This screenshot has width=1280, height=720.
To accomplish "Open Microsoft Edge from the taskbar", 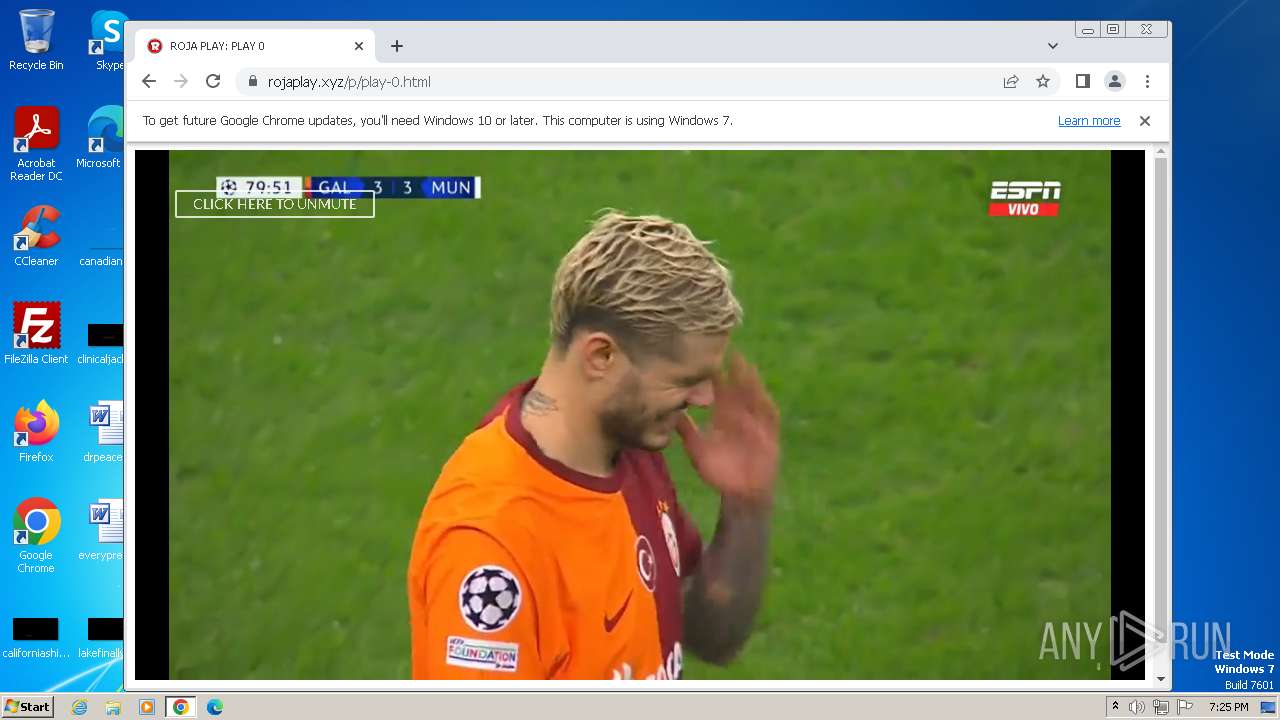I will click(214, 707).
